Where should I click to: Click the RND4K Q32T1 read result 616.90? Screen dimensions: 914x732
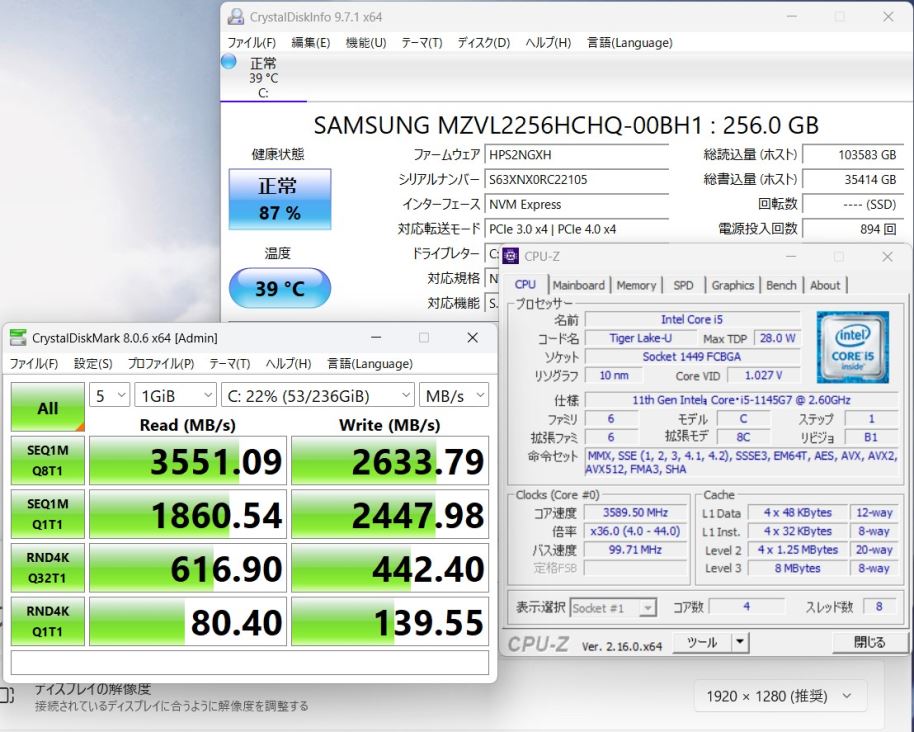click(x=188, y=568)
